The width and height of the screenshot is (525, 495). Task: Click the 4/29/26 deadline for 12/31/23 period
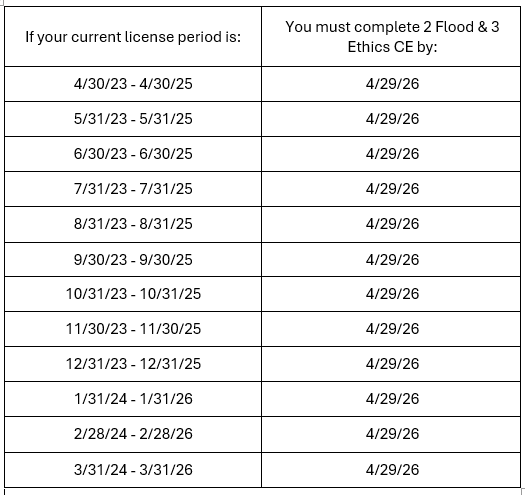(392, 364)
